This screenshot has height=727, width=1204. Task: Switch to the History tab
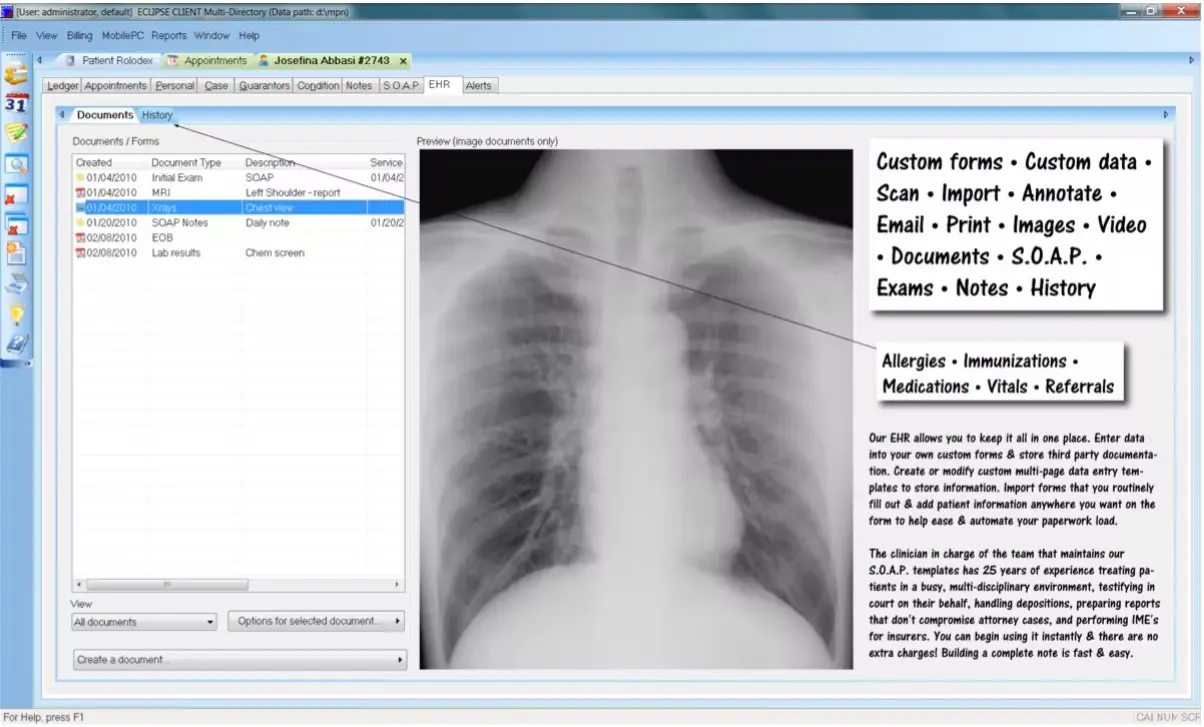[156, 114]
